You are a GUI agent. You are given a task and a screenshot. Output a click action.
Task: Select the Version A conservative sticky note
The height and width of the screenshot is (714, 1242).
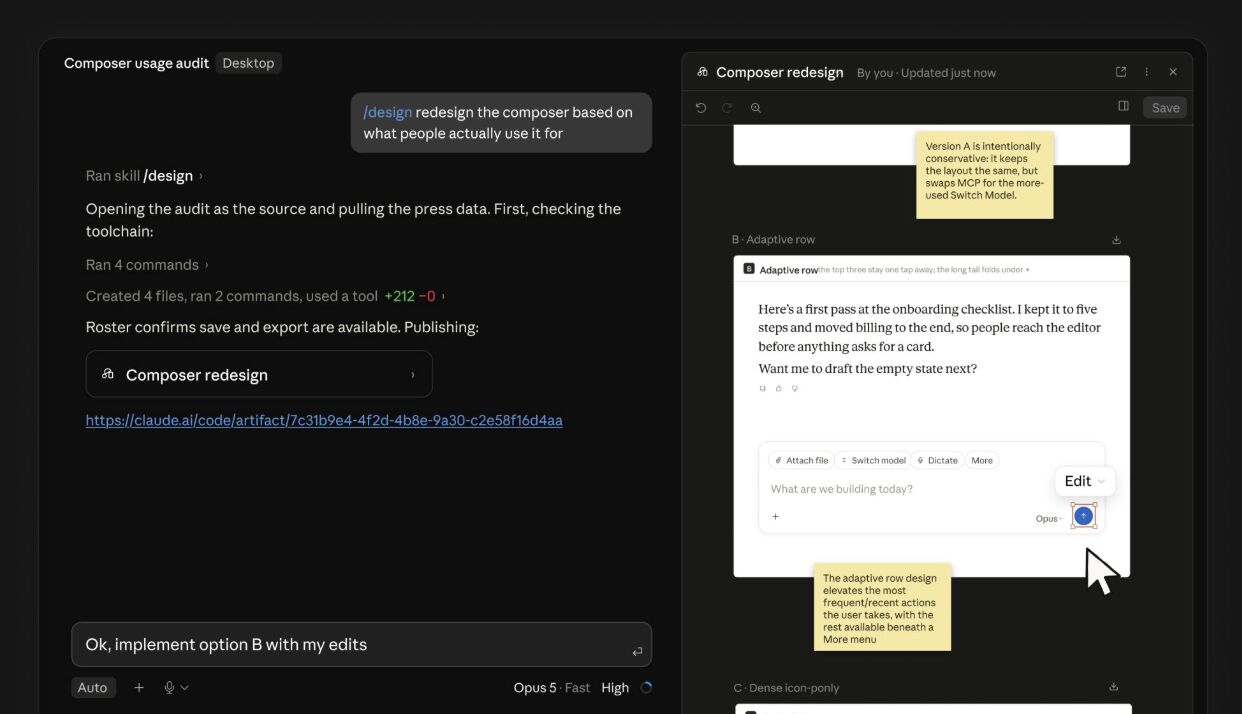984,175
